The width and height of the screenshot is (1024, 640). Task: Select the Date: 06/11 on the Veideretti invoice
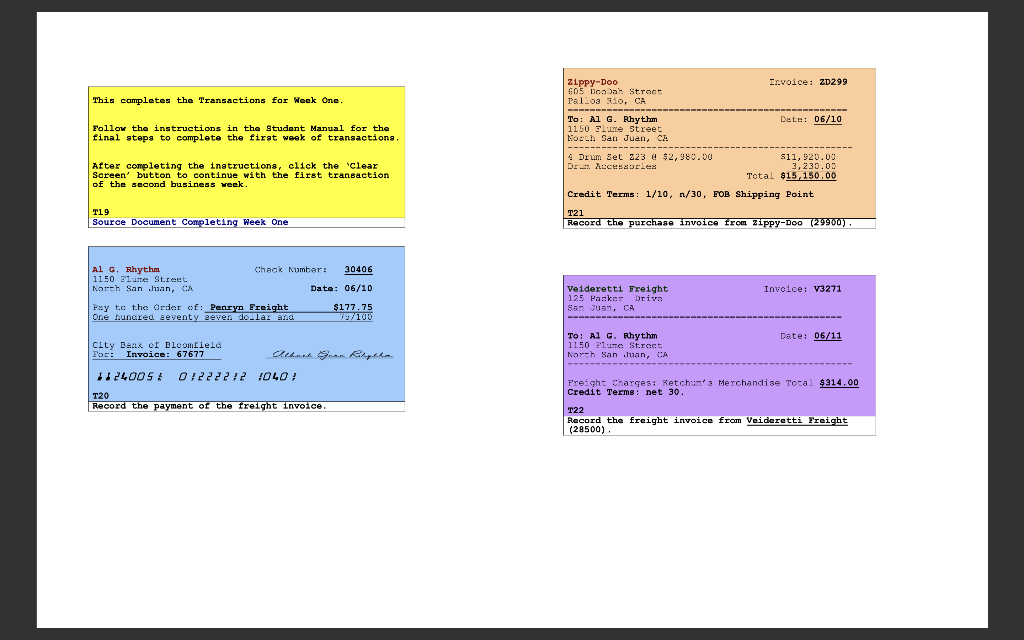tap(830, 335)
